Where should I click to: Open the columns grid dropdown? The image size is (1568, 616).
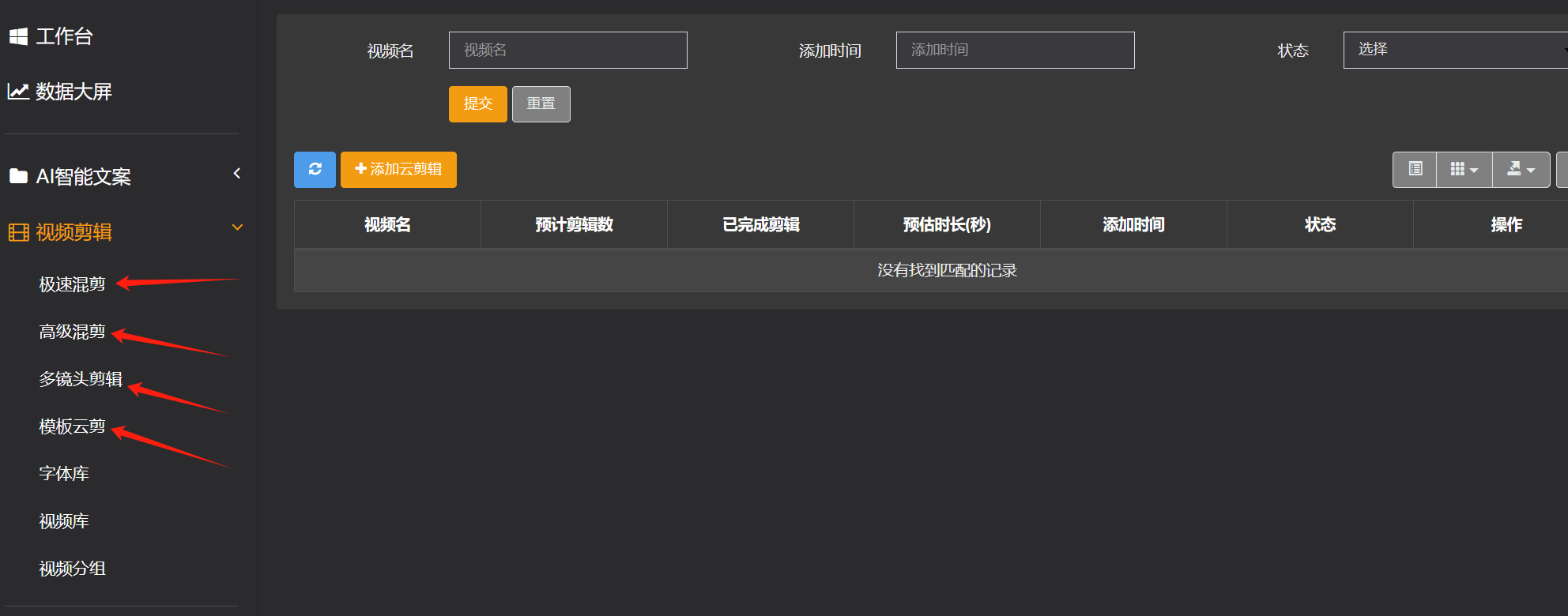pyautogui.click(x=1464, y=170)
